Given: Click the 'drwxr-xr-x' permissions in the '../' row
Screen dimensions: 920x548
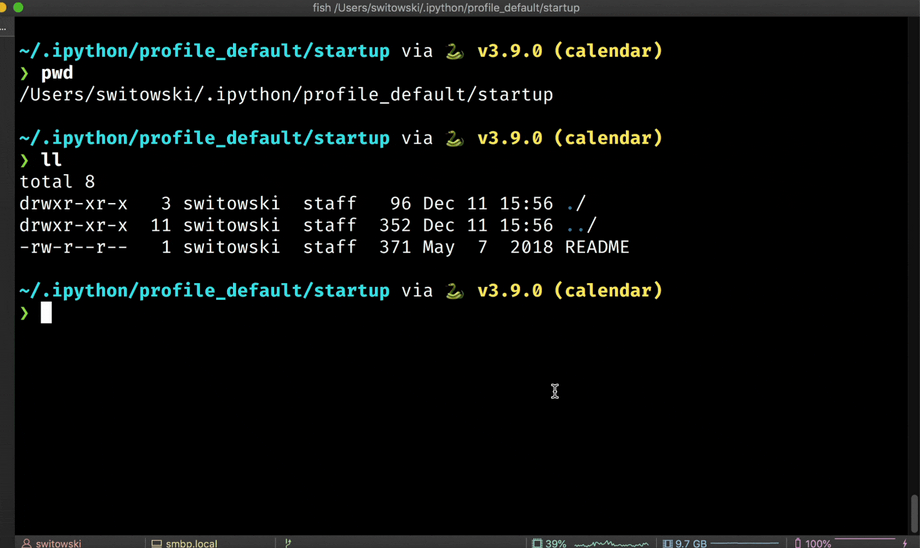Looking at the screenshot, I should [73, 225].
